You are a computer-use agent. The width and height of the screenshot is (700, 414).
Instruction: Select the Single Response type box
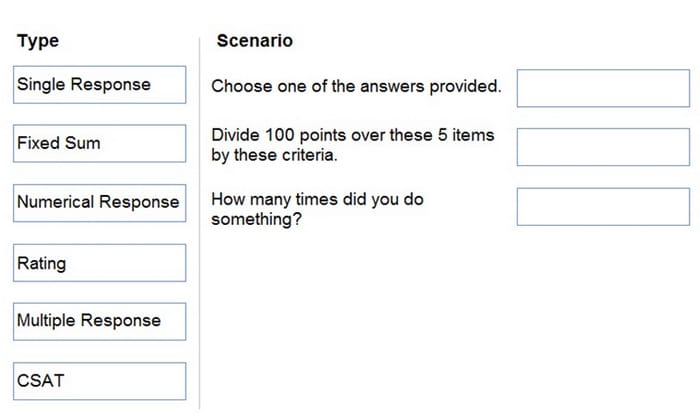(100, 85)
